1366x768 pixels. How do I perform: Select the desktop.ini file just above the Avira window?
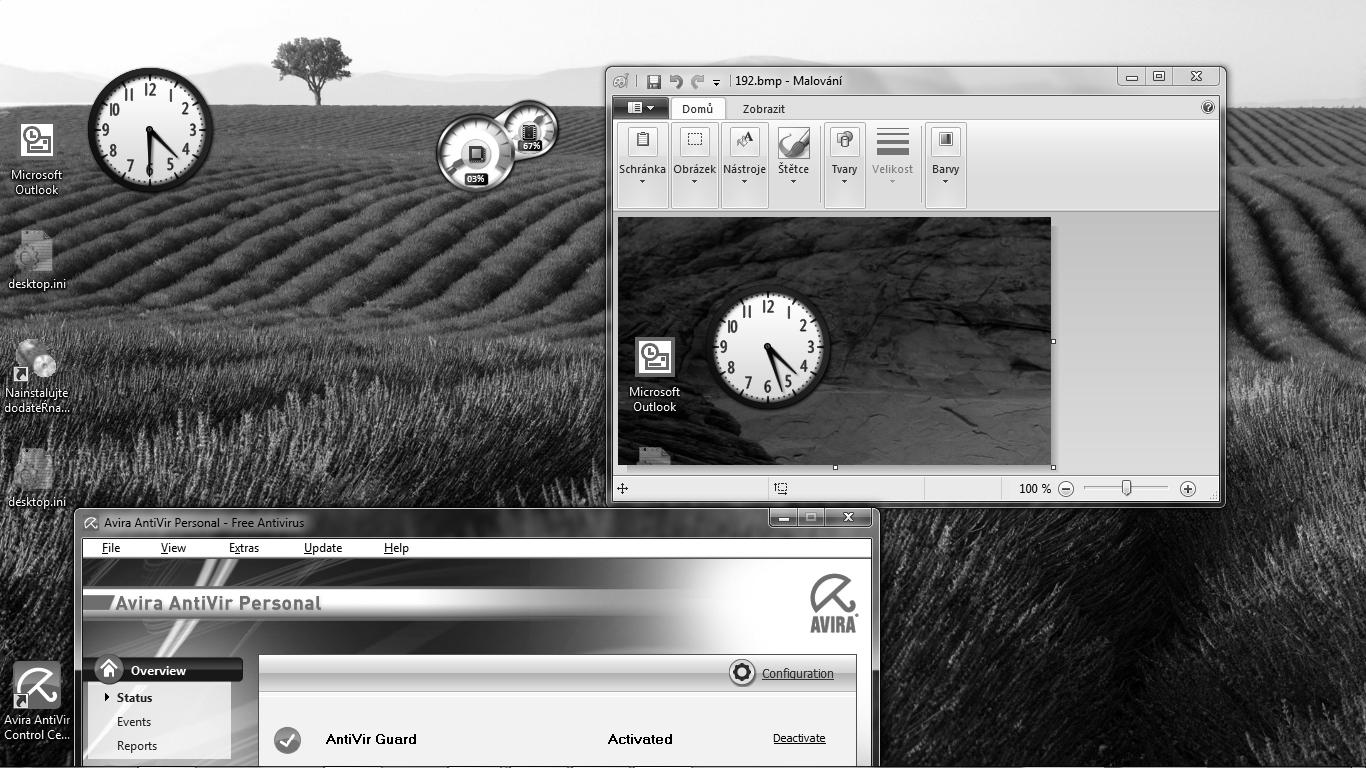pos(37,478)
